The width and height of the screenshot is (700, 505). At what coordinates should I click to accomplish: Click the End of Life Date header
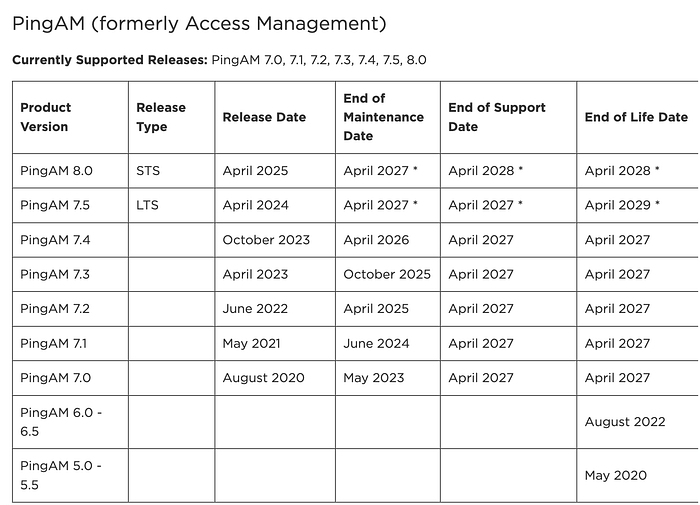(x=636, y=117)
